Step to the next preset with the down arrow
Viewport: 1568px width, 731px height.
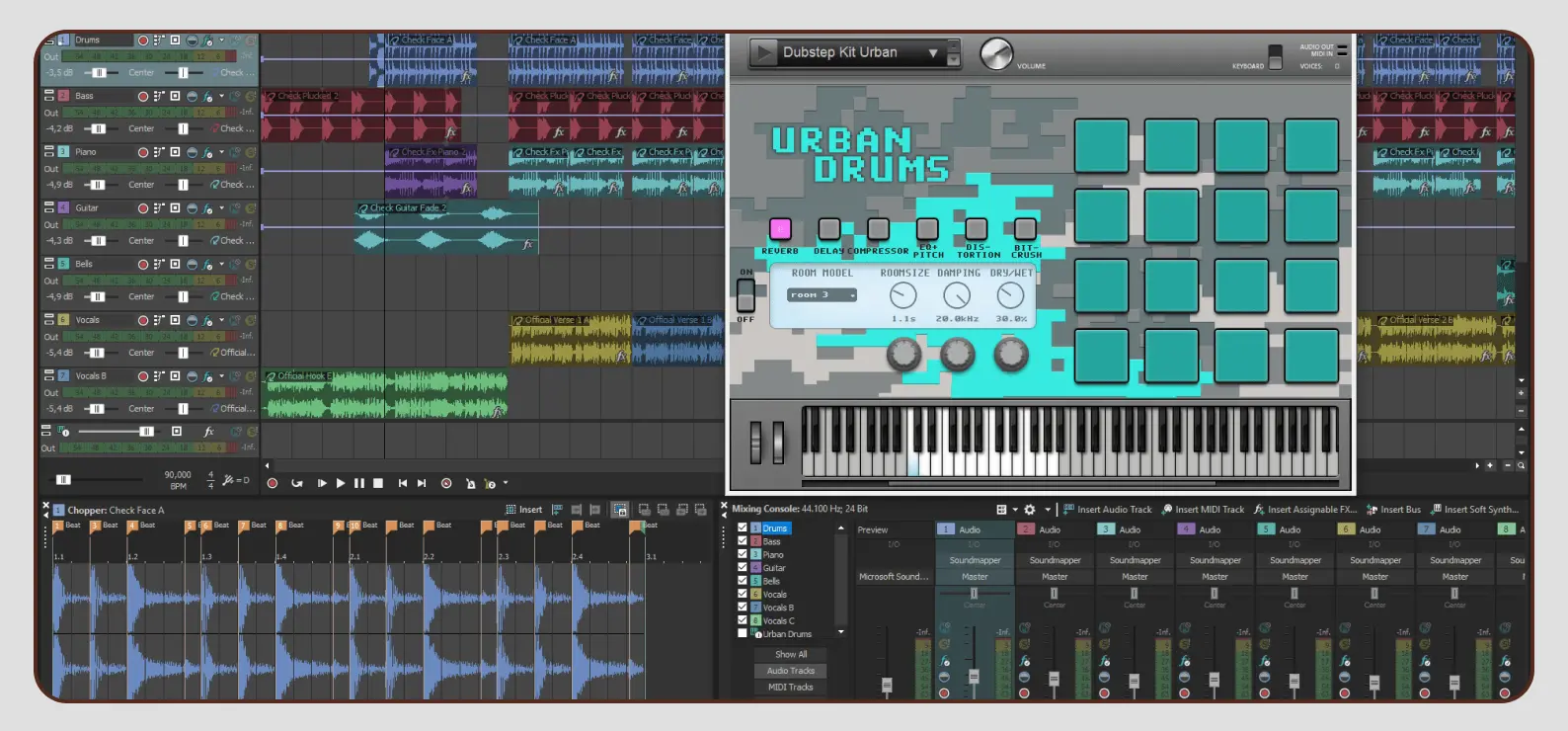point(954,59)
